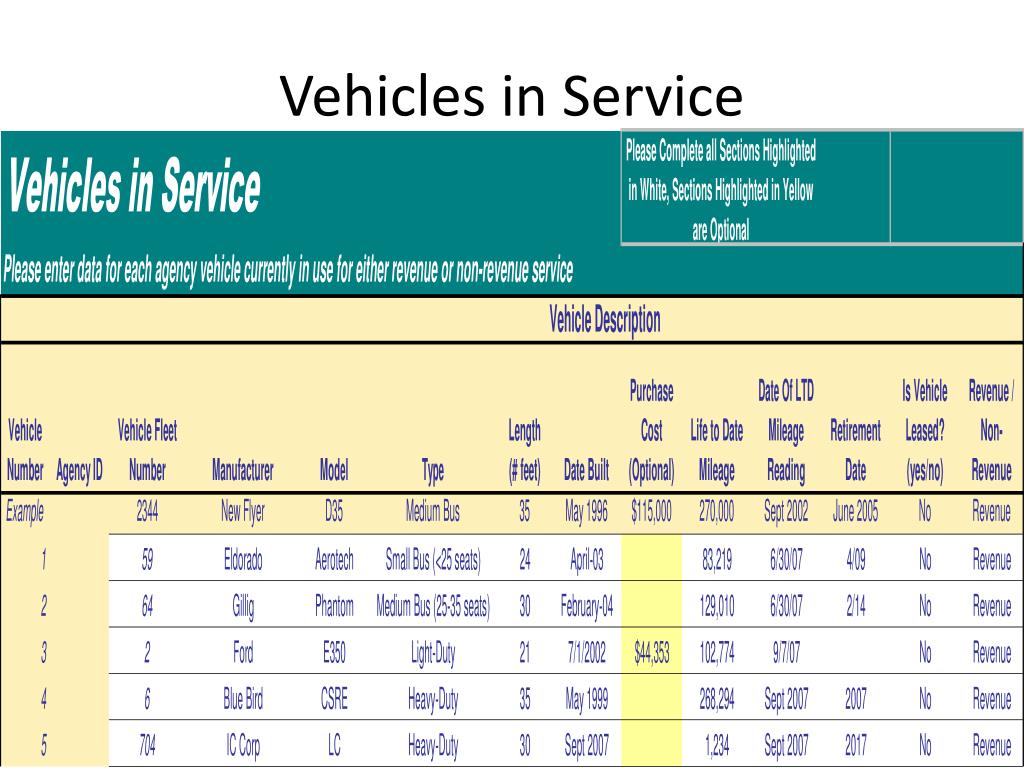The height and width of the screenshot is (768, 1024).
Task: Click the 'Gillig' manufacturer cell
Action: click(x=243, y=607)
